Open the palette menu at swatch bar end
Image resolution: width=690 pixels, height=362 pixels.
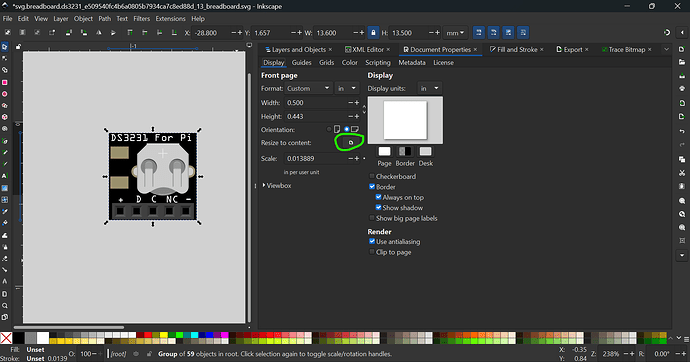click(x=686, y=339)
